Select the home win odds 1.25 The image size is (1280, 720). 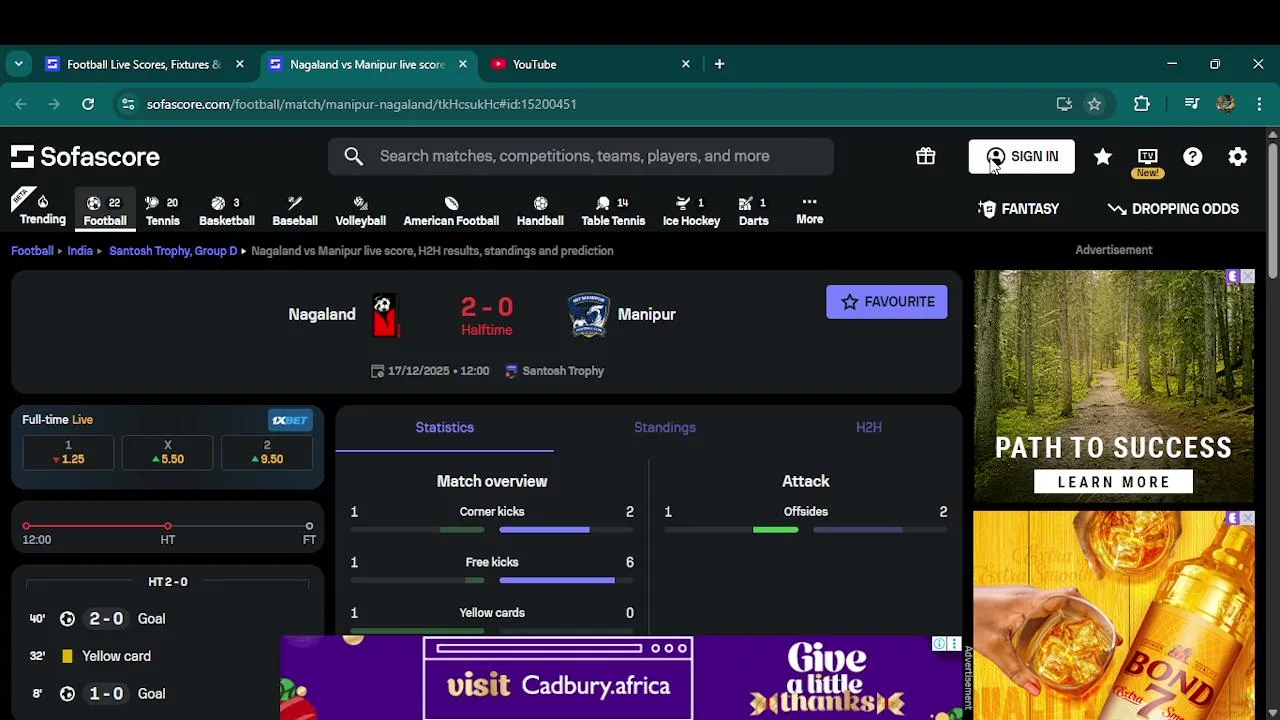pyautogui.click(x=68, y=453)
